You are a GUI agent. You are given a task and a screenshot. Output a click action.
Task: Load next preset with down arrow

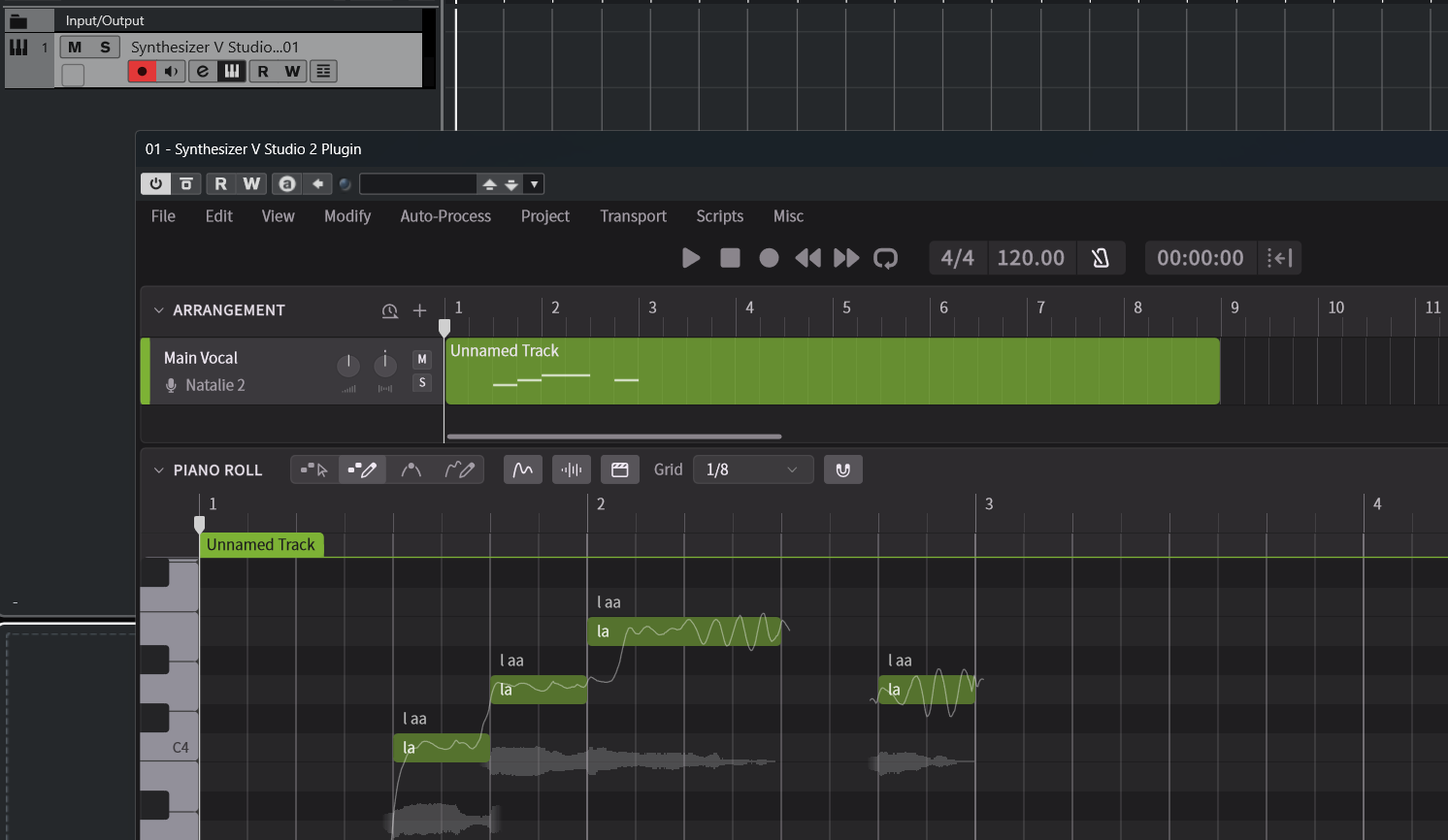coord(511,184)
